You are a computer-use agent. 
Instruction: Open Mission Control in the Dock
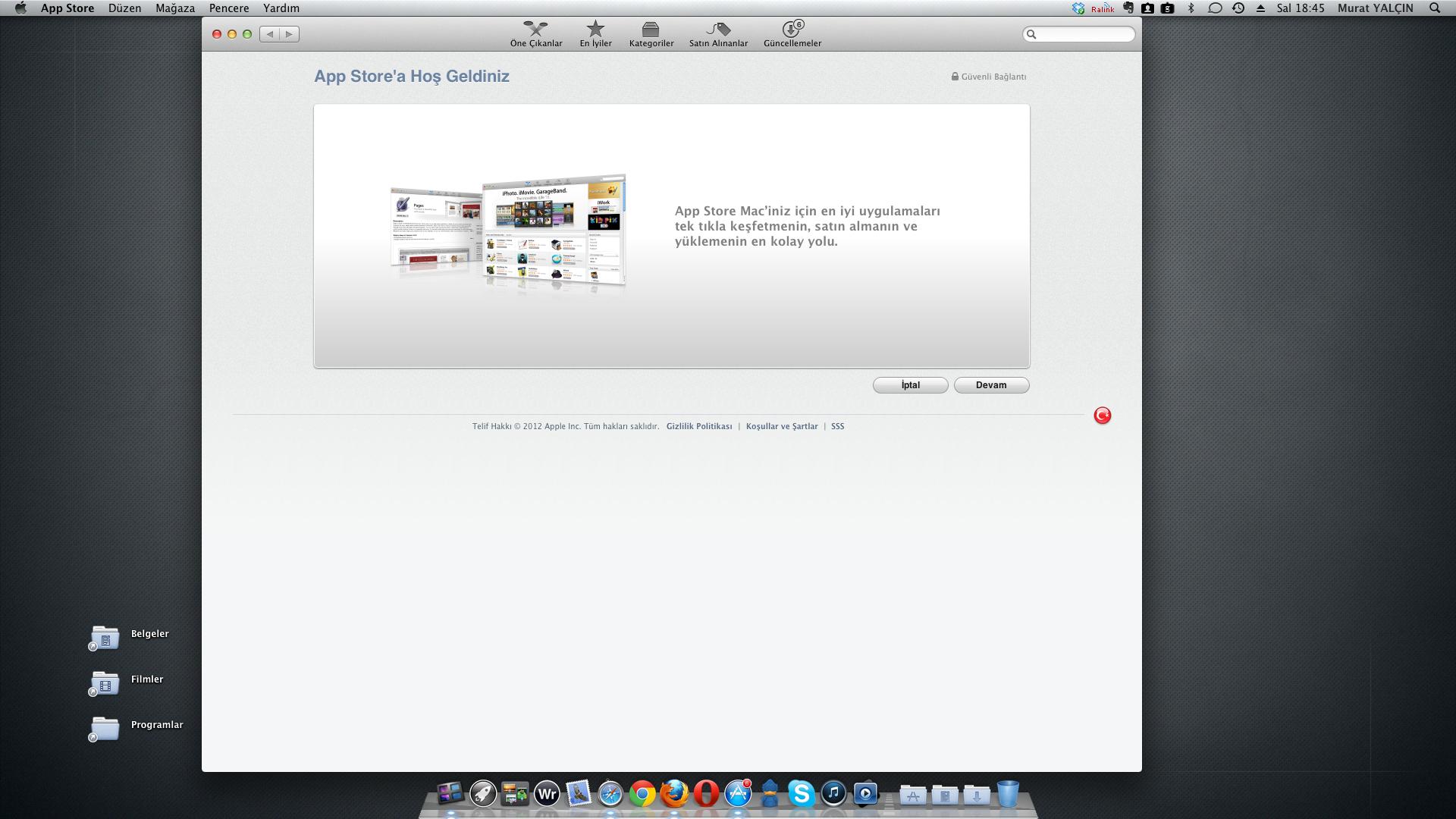pyautogui.click(x=450, y=793)
